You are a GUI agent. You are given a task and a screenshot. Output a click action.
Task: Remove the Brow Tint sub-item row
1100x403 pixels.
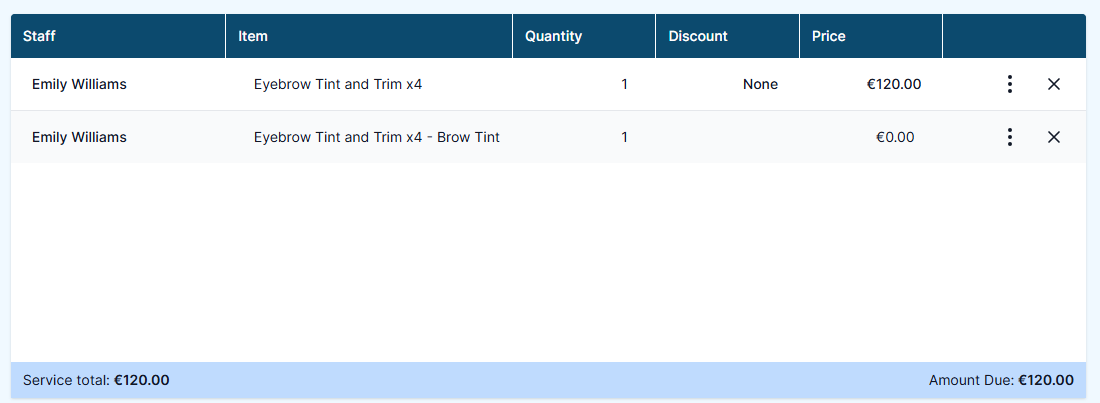point(1053,137)
